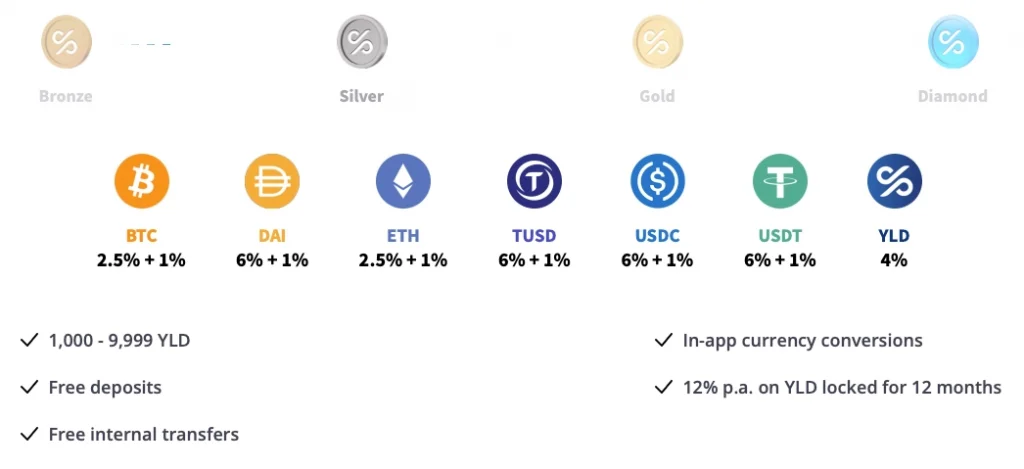Pick the Diamond tier coin icon

[953, 42]
